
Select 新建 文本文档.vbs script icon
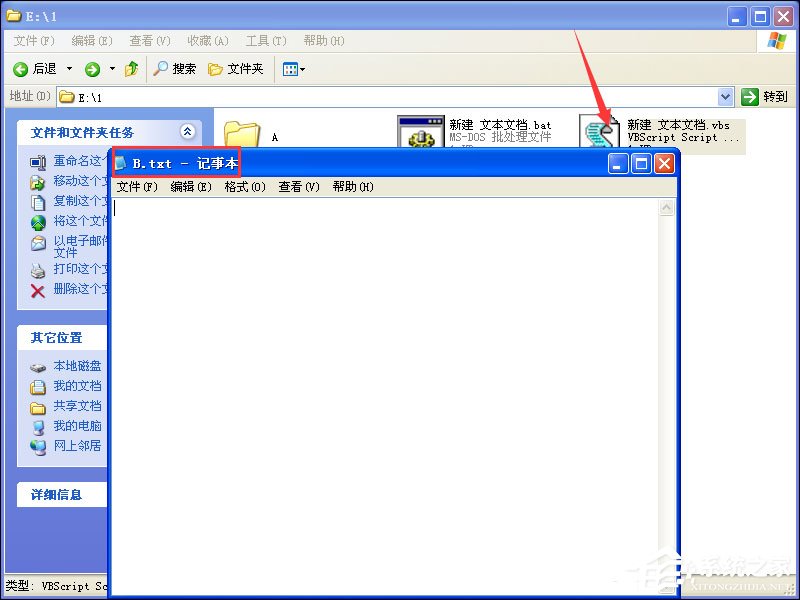point(600,132)
